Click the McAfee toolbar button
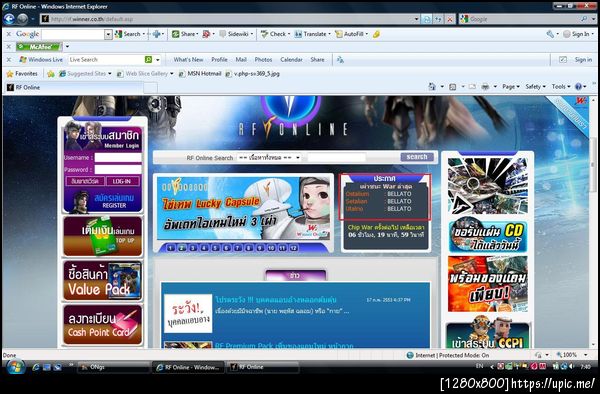 (39, 47)
